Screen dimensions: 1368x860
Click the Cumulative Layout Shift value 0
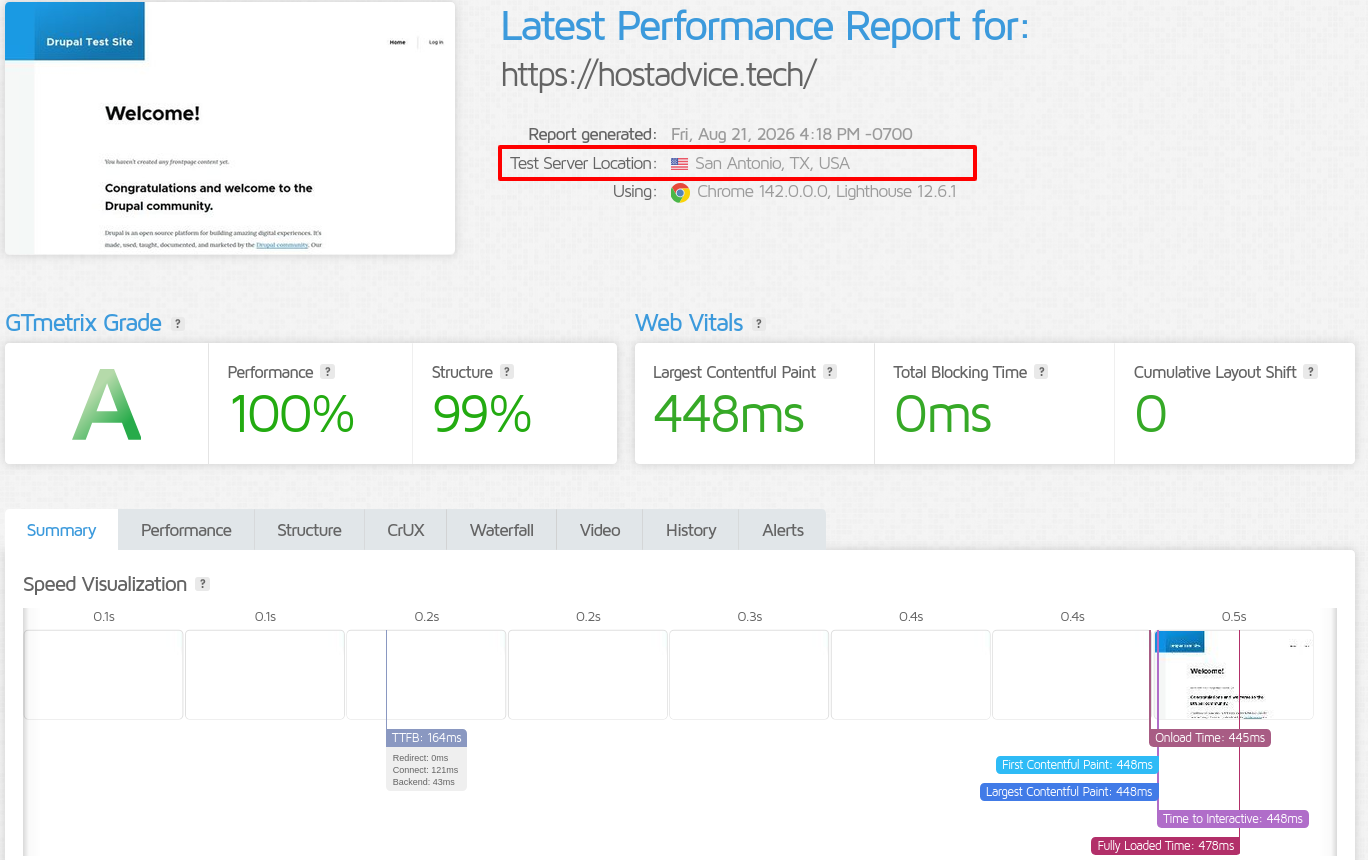[1151, 414]
